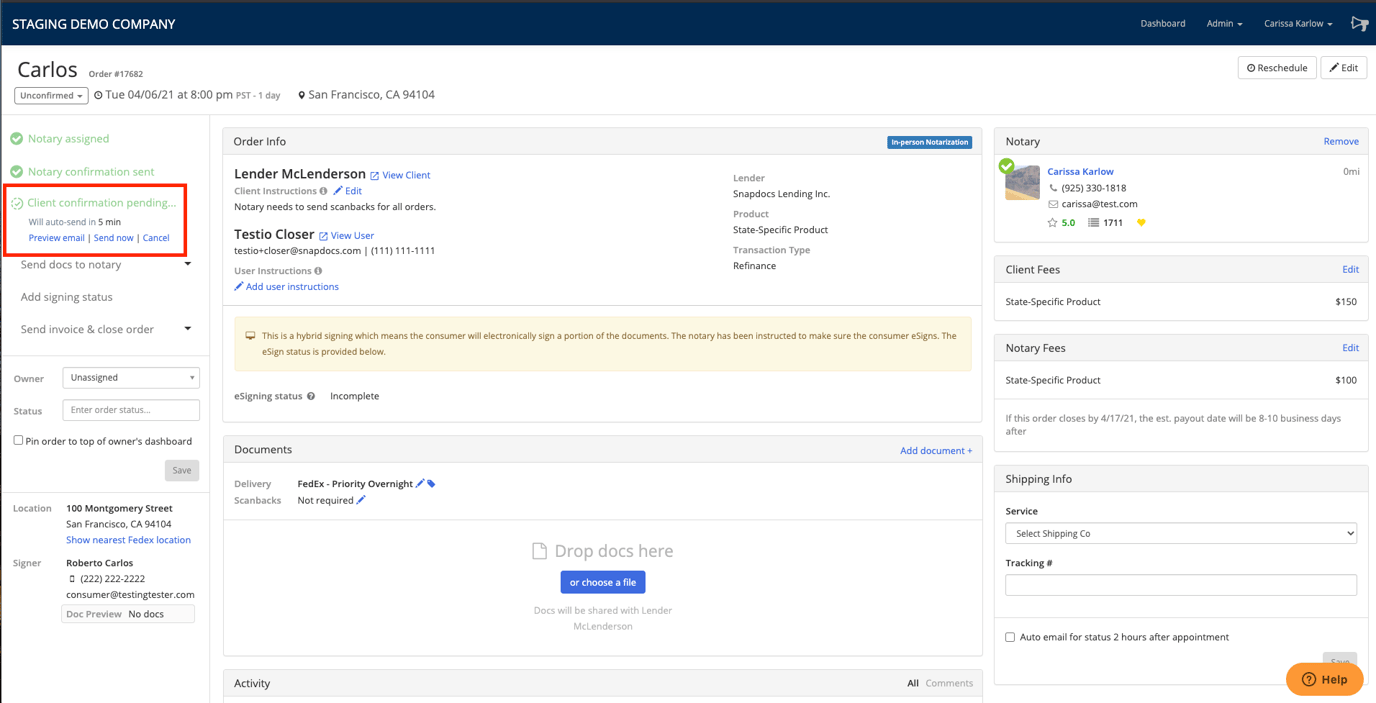Click the Tracking number input field
The image size is (1376, 703).
(1180, 584)
